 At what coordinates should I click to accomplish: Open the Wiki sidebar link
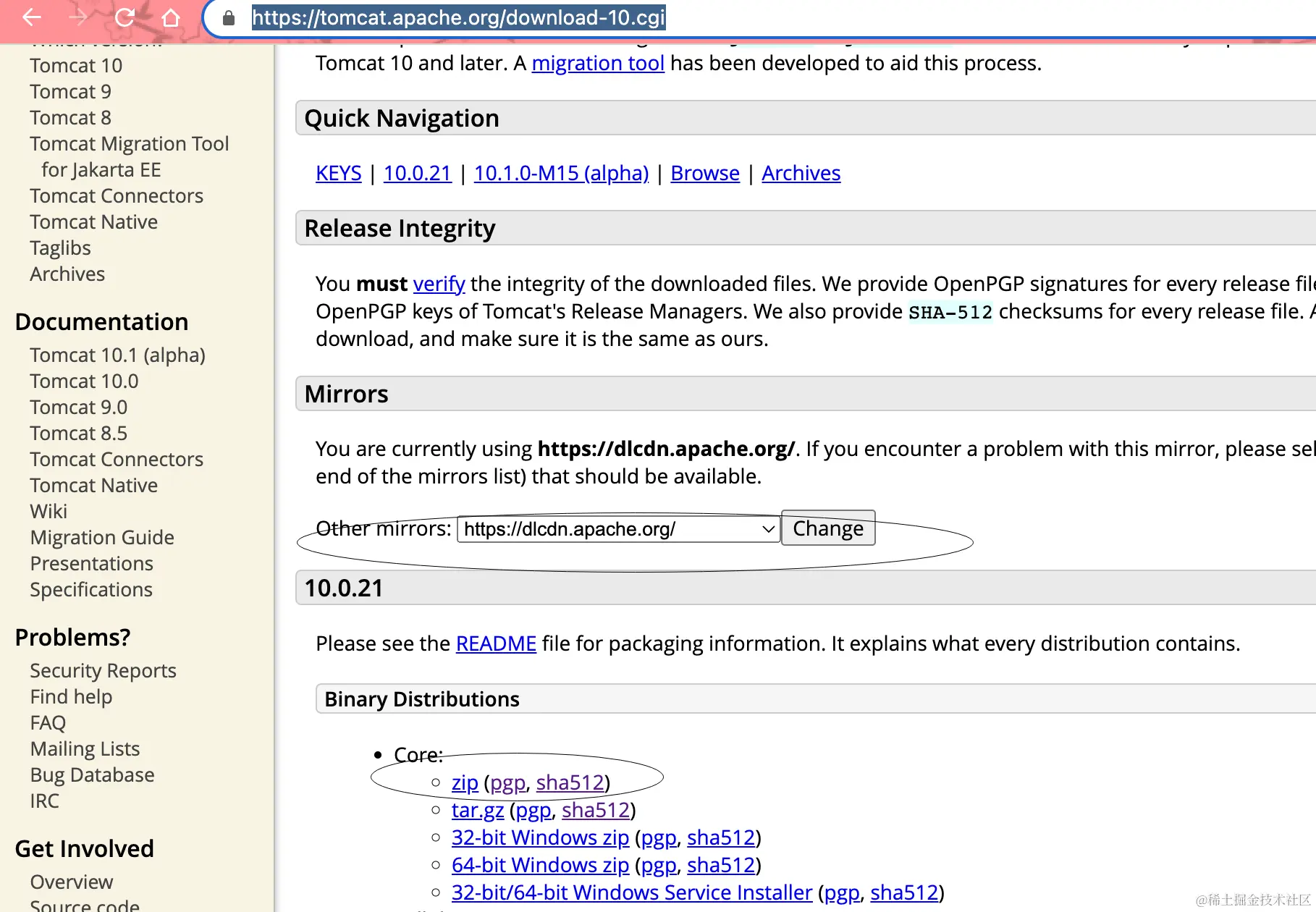(48, 512)
